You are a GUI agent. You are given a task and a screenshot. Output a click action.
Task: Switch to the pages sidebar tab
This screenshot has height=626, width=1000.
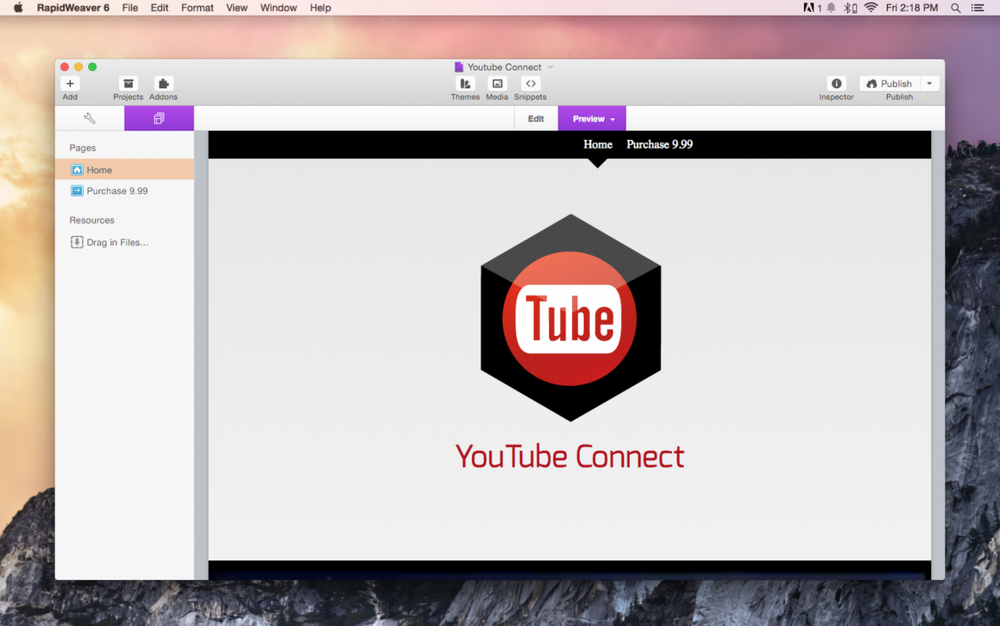point(159,119)
